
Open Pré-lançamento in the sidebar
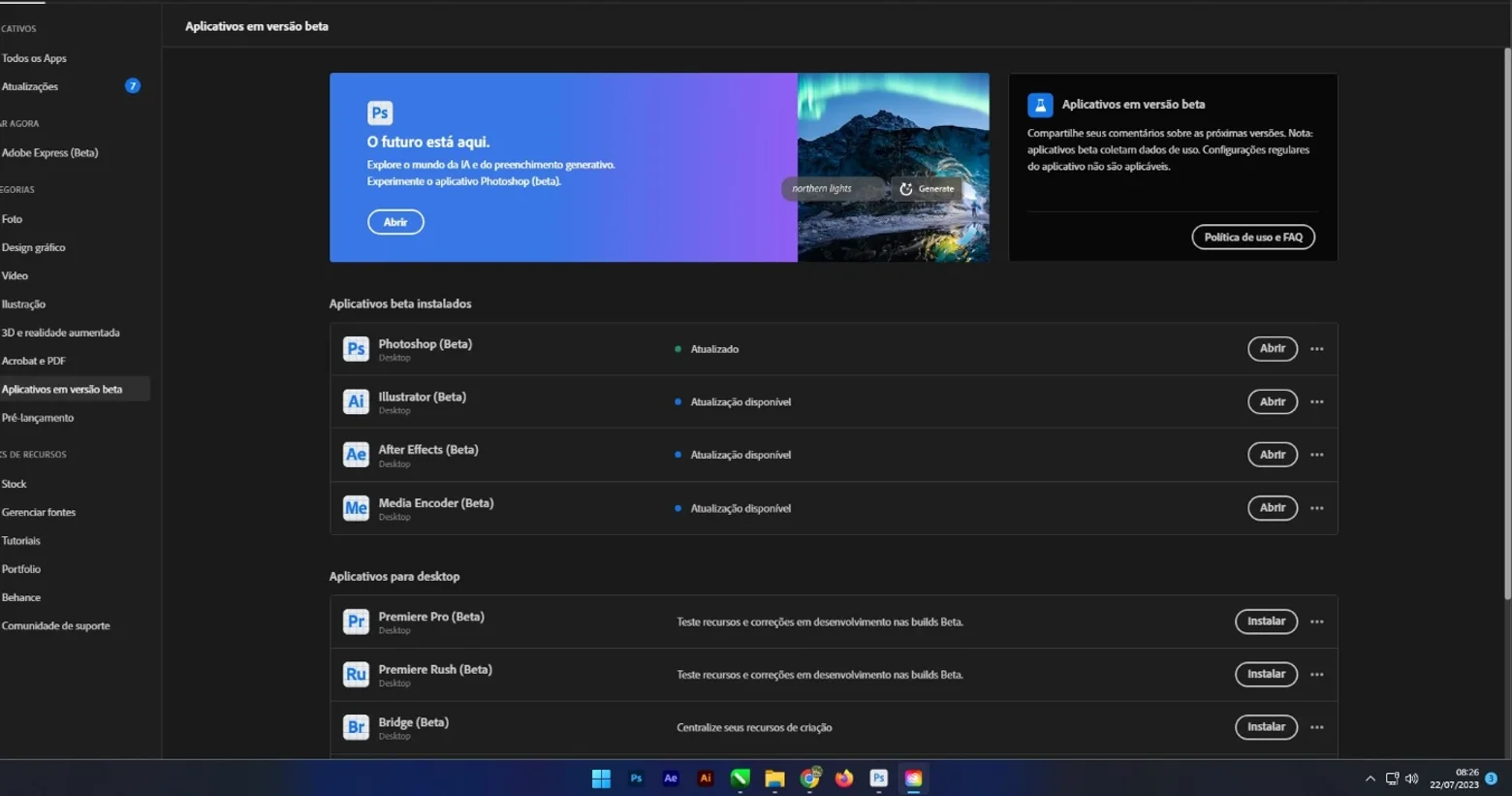[37, 418]
